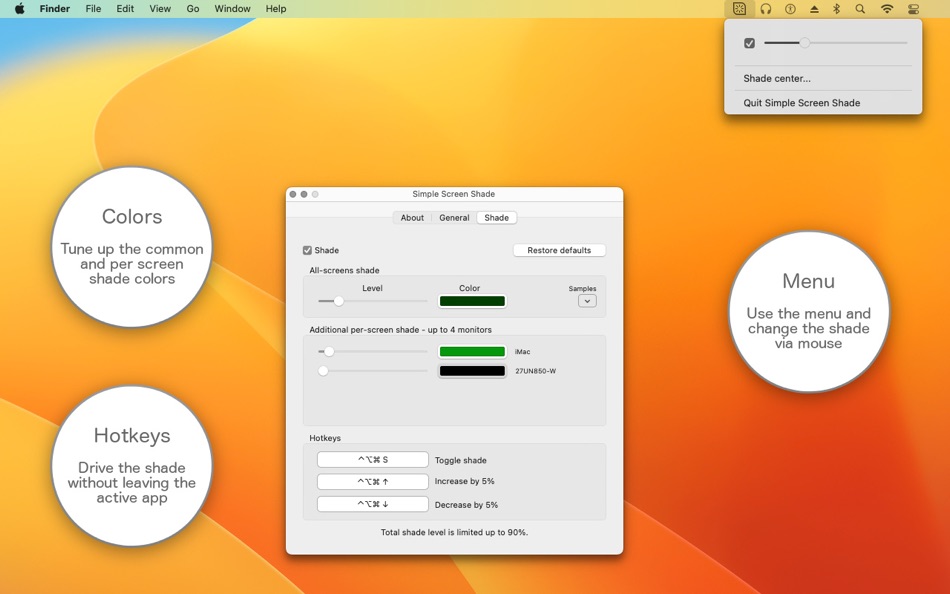This screenshot has height=594, width=950.
Task: Open the Go menu
Action: coord(193,8)
